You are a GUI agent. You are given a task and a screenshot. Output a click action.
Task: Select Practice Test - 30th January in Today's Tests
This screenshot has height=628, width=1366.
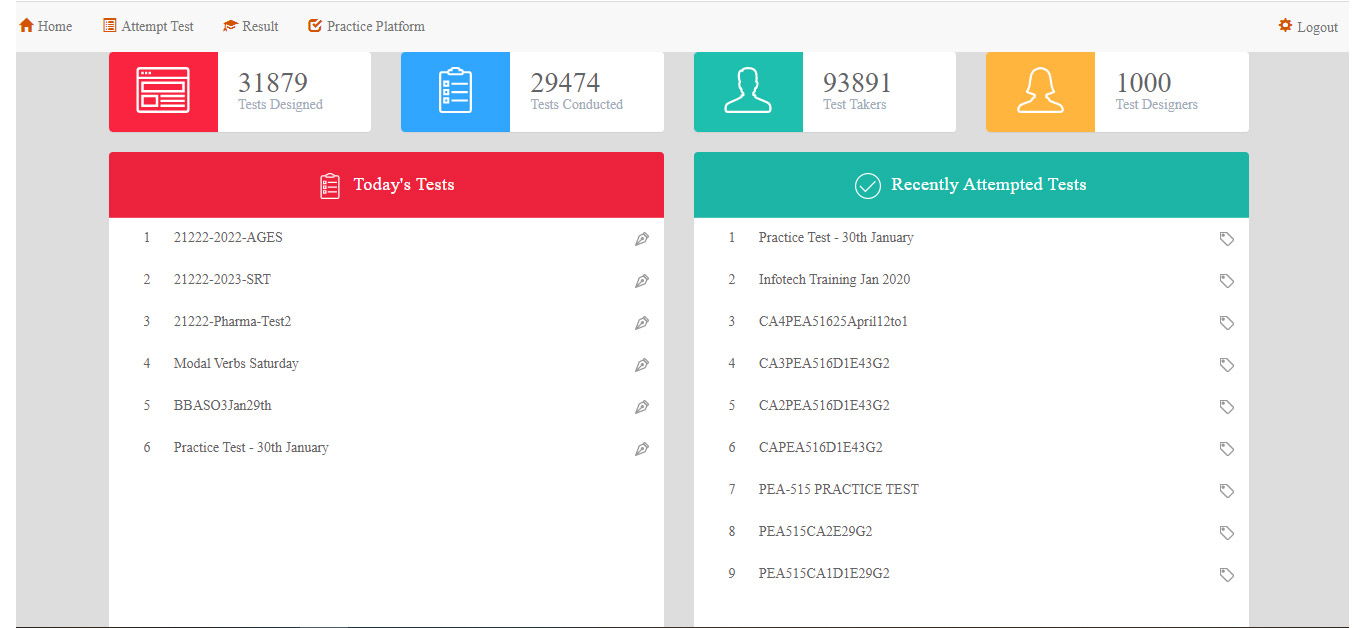click(x=251, y=448)
